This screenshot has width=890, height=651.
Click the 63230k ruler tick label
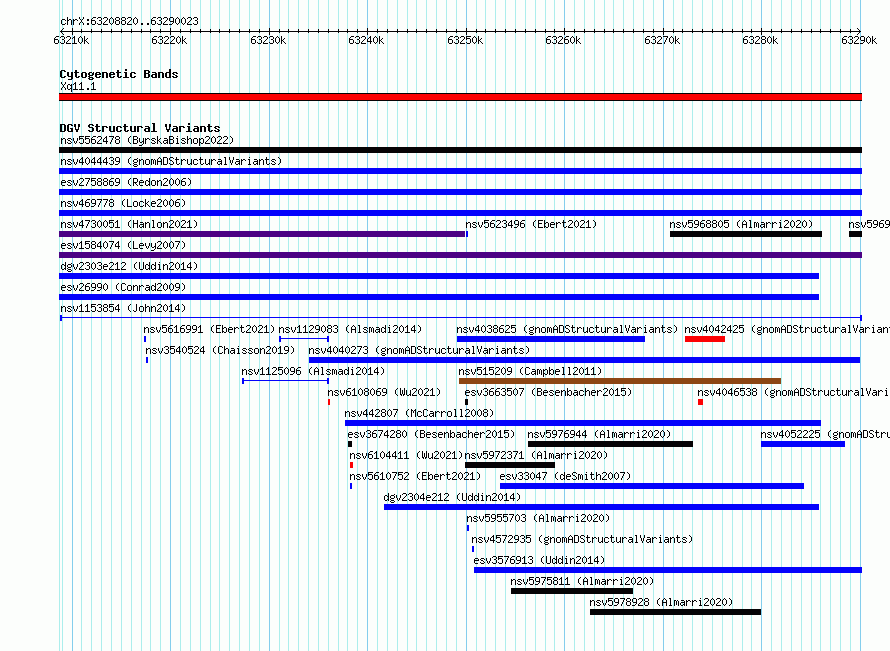coord(268,40)
